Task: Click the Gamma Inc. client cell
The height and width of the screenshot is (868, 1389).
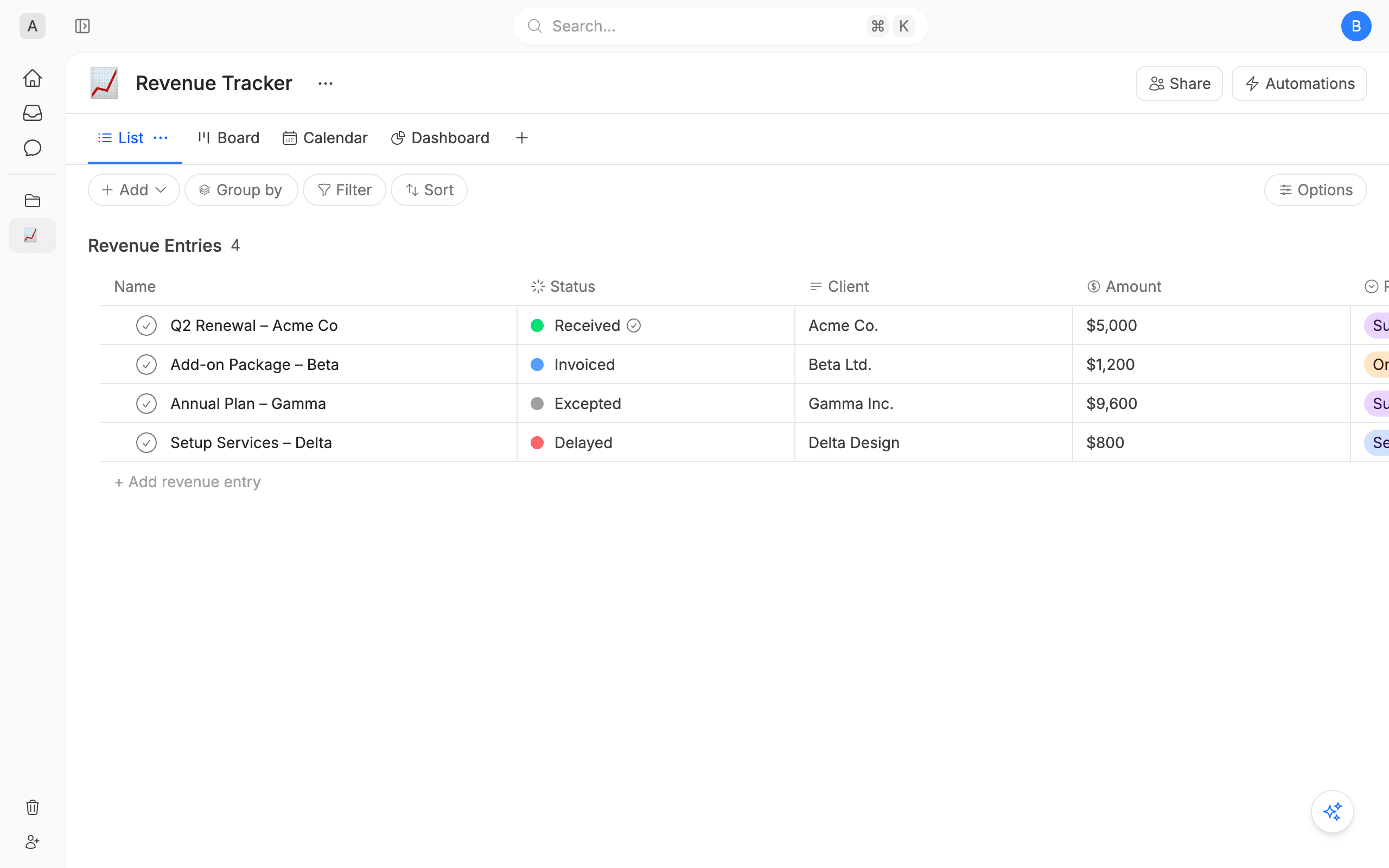Action: pyautogui.click(x=934, y=404)
